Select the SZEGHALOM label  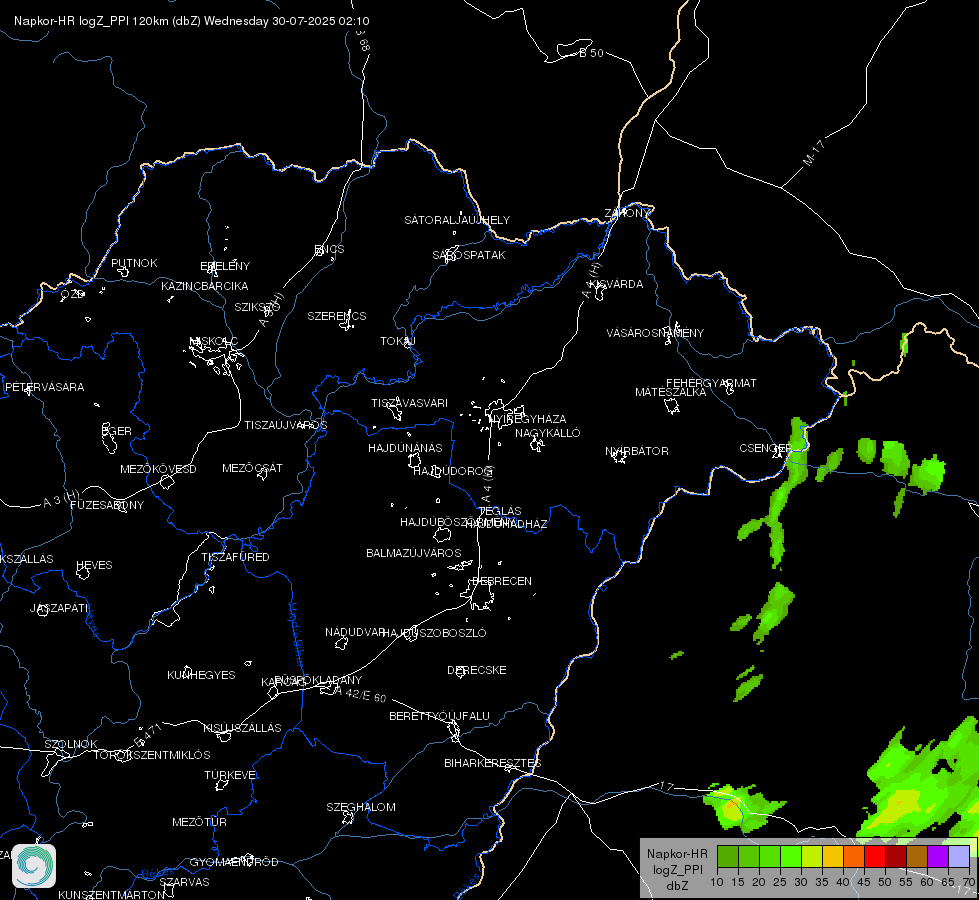(x=361, y=807)
